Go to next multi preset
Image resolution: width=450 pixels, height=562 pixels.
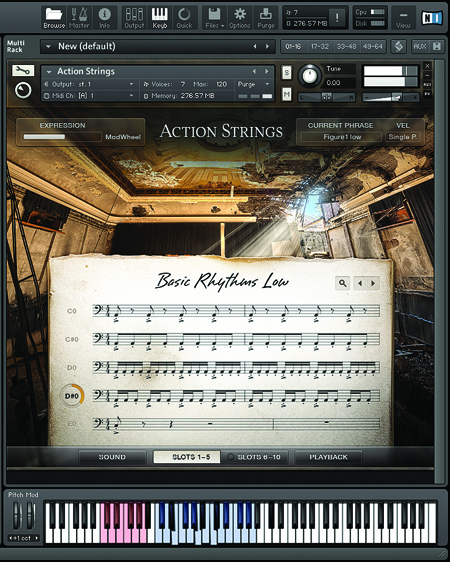pos(267,47)
